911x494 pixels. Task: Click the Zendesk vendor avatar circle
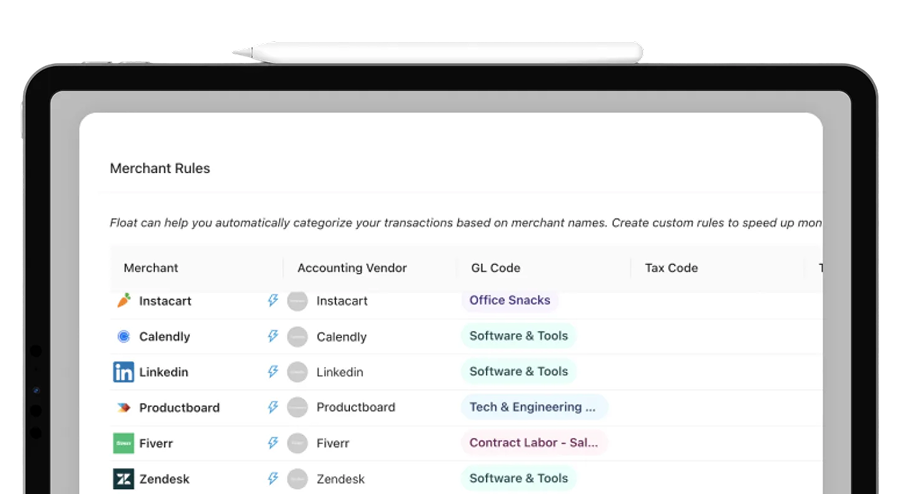(x=297, y=479)
